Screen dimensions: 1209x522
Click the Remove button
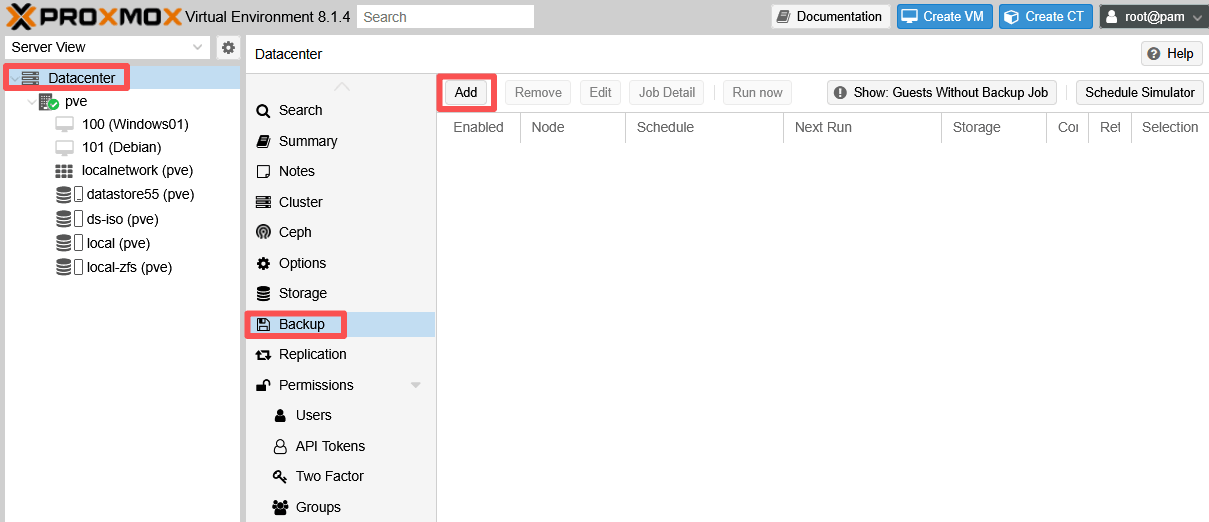pyautogui.click(x=538, y=92)
